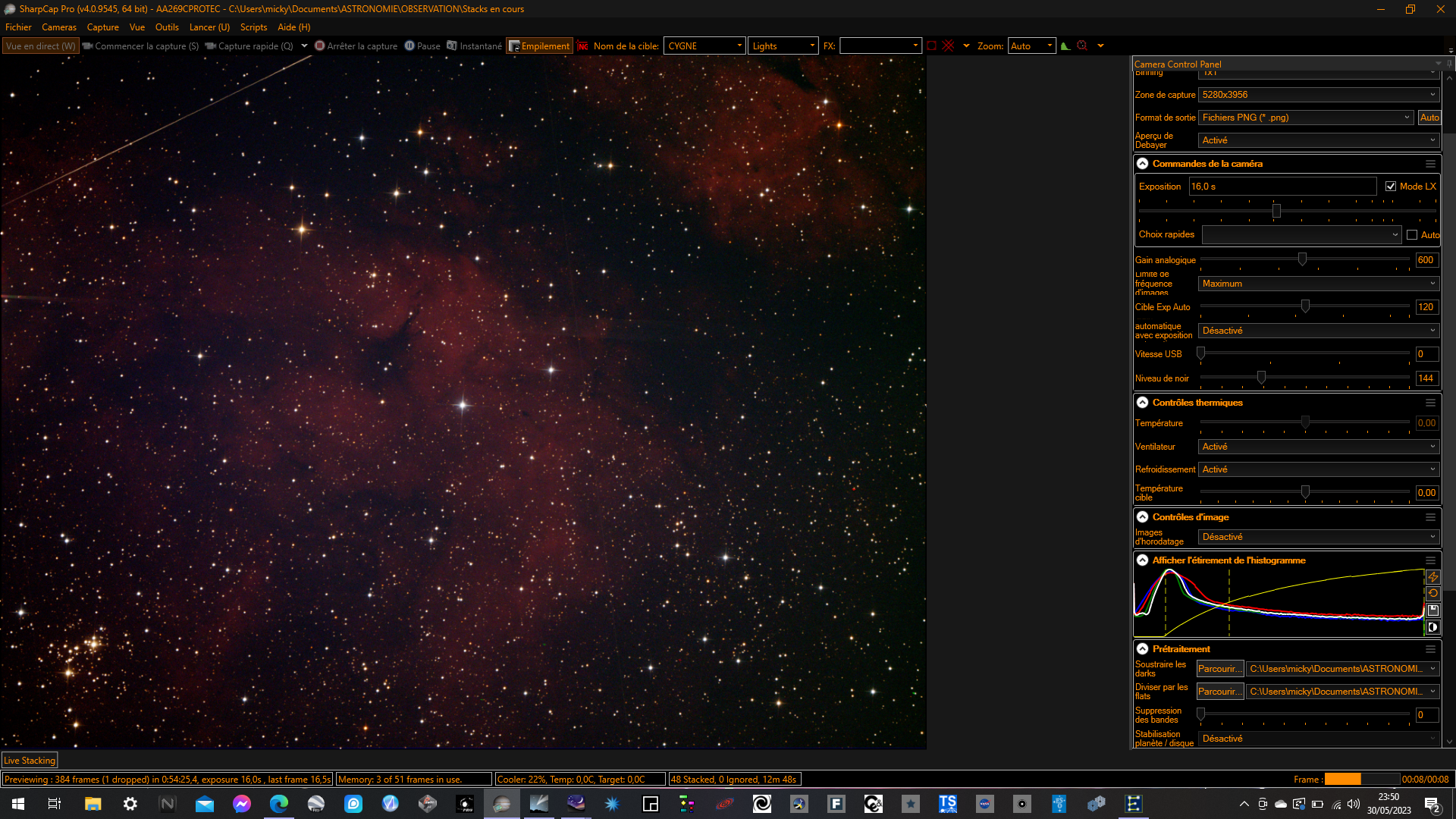This screenshot has width=1456, height=819.
Task: Collapse the histogram stretch section
Action: [x=1142, y=560]
